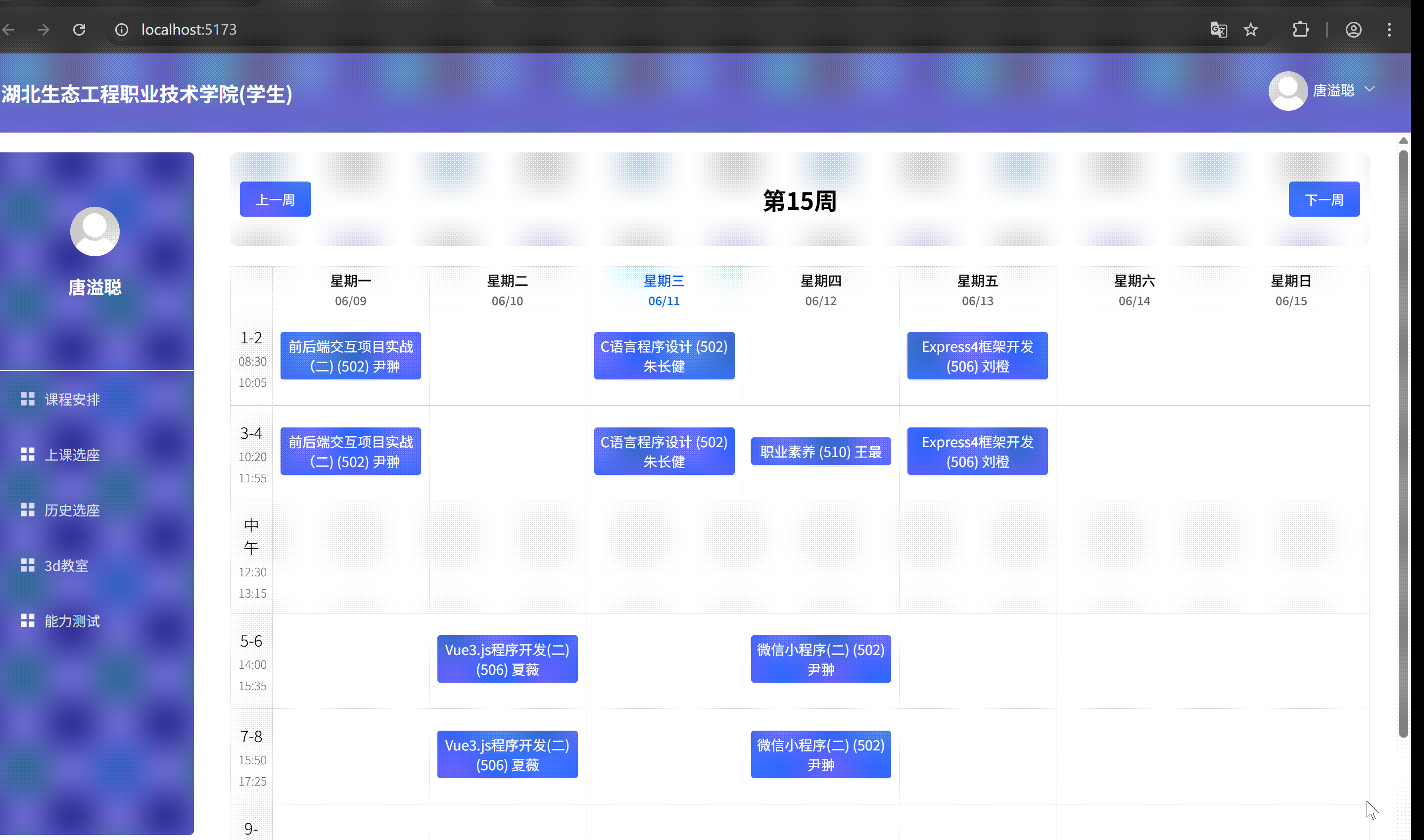The width and height of the screenshot is (1424, 840).
Task: Bookmark this page with star icon
Action: point(1250,29)
